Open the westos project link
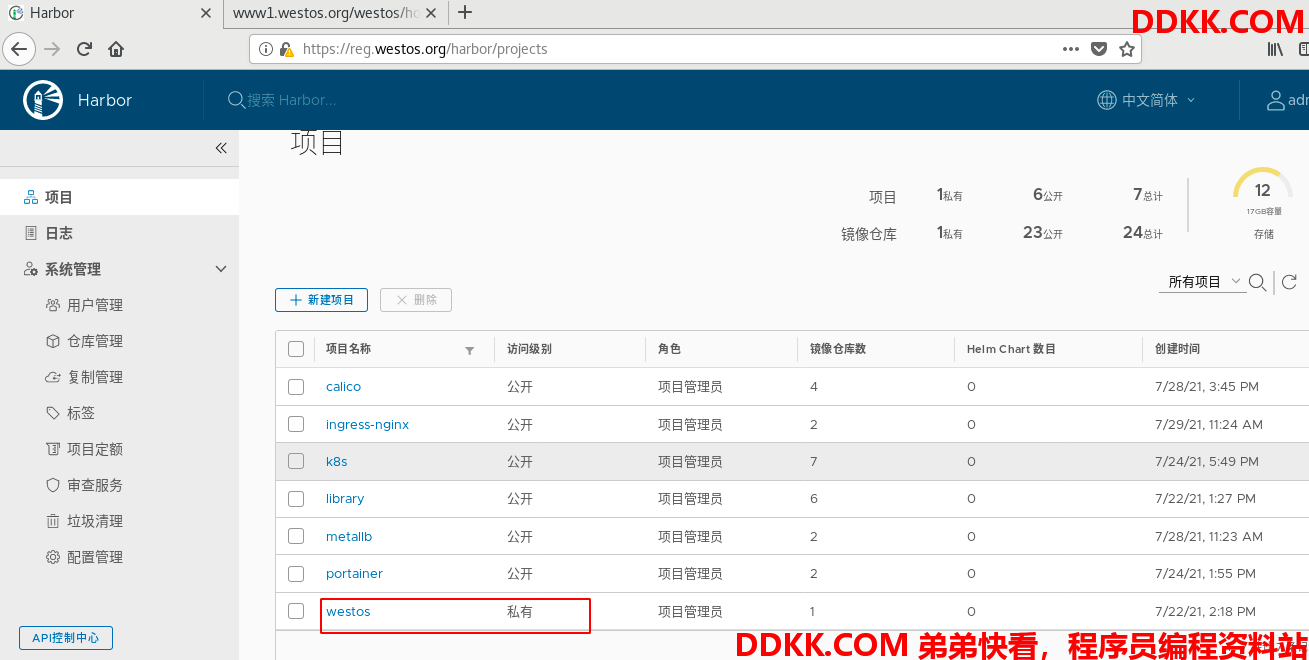Screen dimensions: 1309x660 (348, 611)
